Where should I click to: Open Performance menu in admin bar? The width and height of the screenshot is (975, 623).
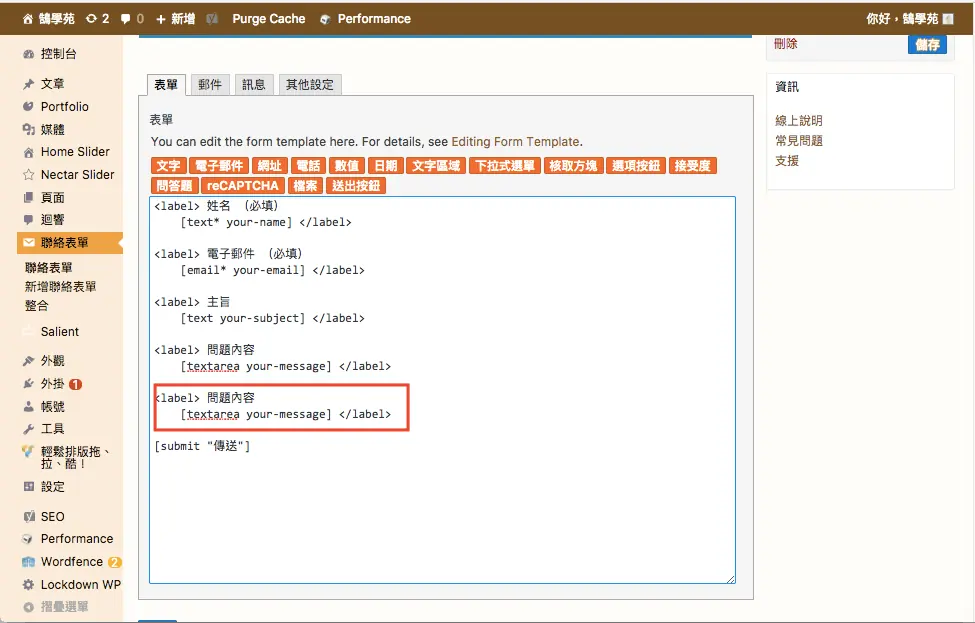pos(366,19)
